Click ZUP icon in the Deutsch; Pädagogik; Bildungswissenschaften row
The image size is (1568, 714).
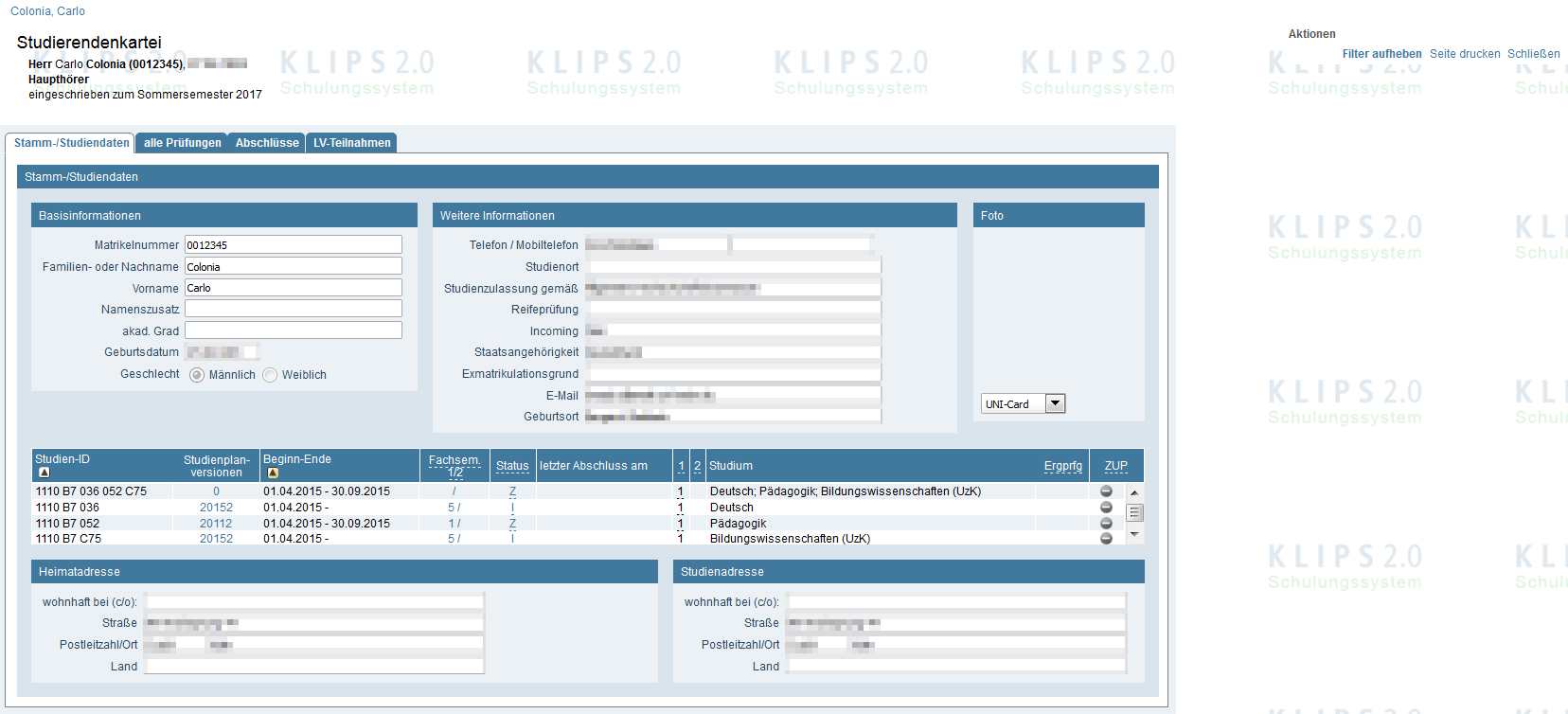[x=1106, y=491]
